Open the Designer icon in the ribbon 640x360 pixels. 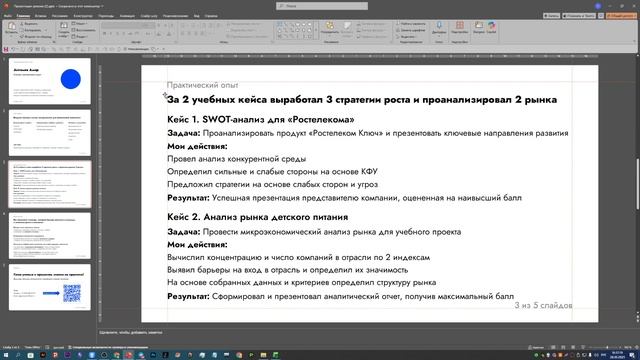478,27
